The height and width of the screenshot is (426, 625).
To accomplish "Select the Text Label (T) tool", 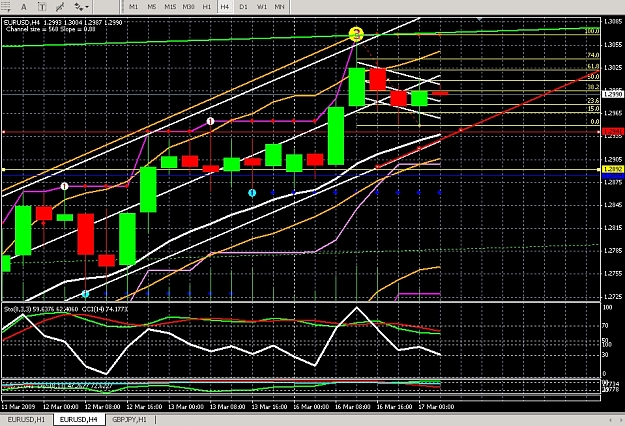I will click(41, 7).
